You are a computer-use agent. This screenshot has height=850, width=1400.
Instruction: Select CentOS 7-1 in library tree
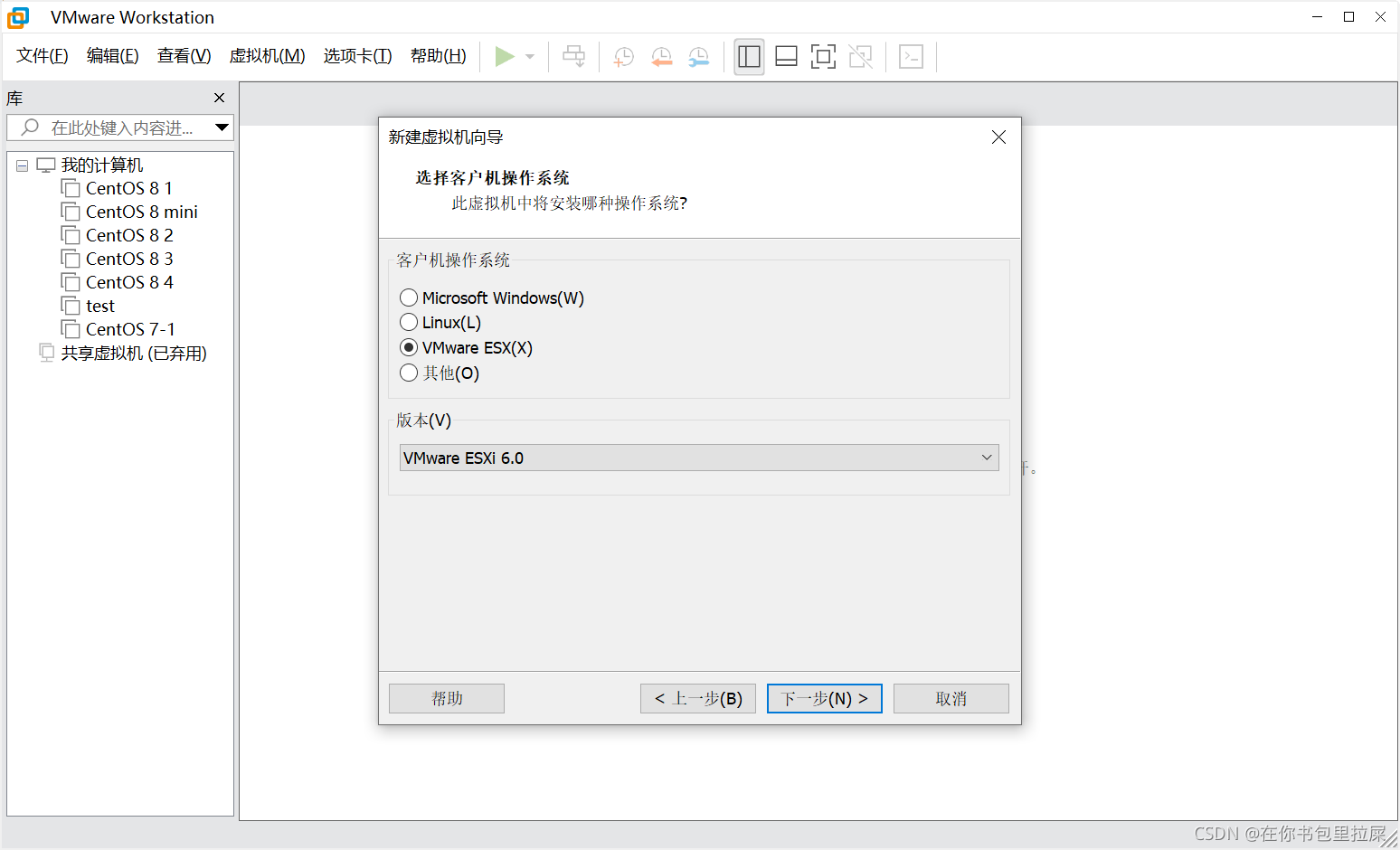(x=130, y=329)
